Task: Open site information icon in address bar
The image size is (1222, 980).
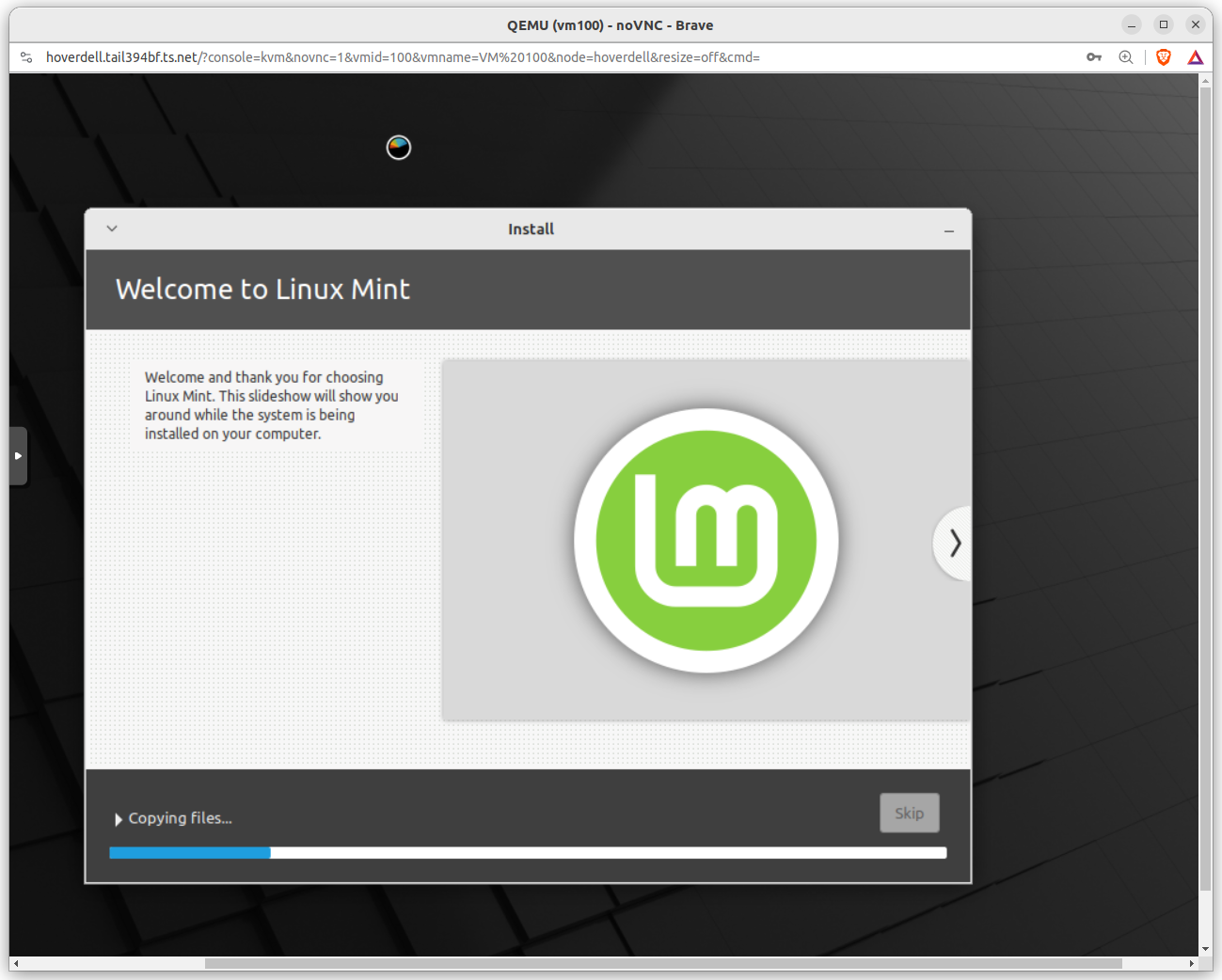Action: (26, 57)
